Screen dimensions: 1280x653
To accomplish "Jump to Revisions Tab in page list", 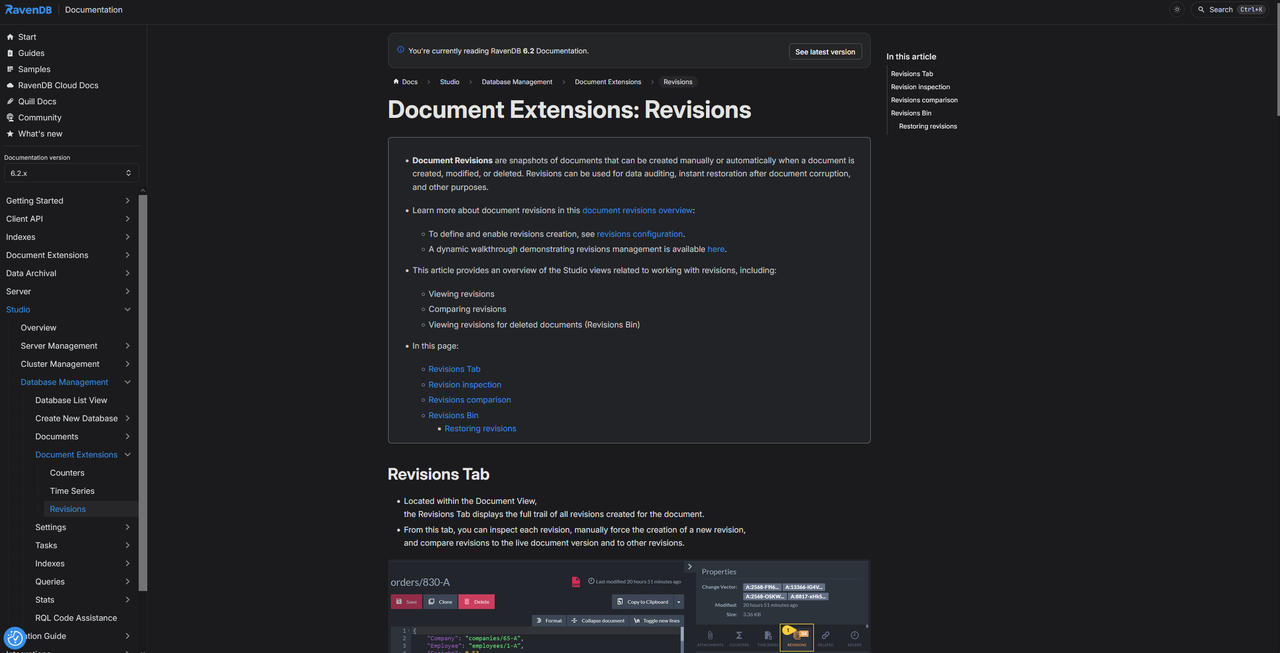I will pyautogui.click(x=454, y=369).
